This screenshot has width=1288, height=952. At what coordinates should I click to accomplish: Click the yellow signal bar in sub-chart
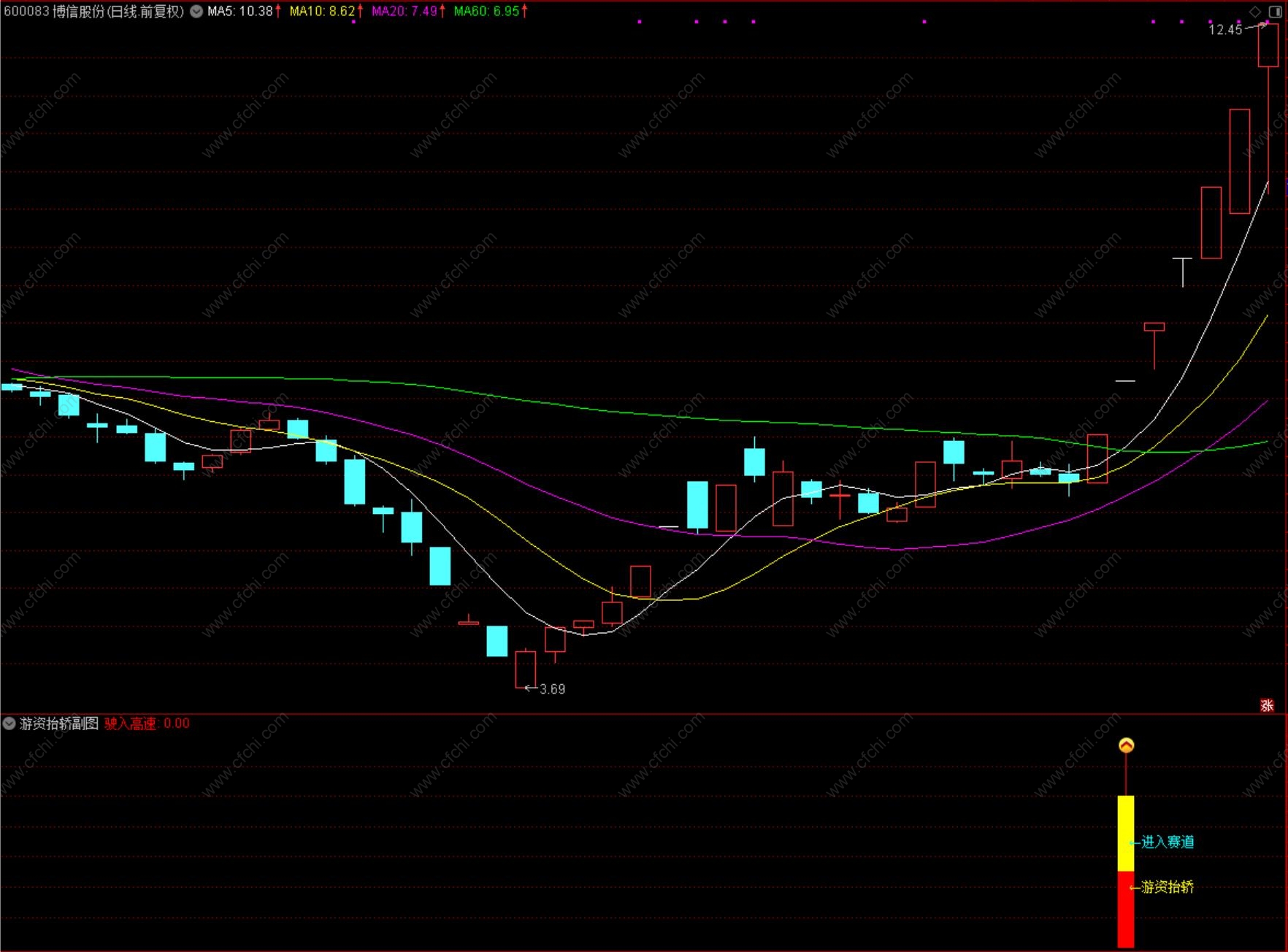[1126, 834]
